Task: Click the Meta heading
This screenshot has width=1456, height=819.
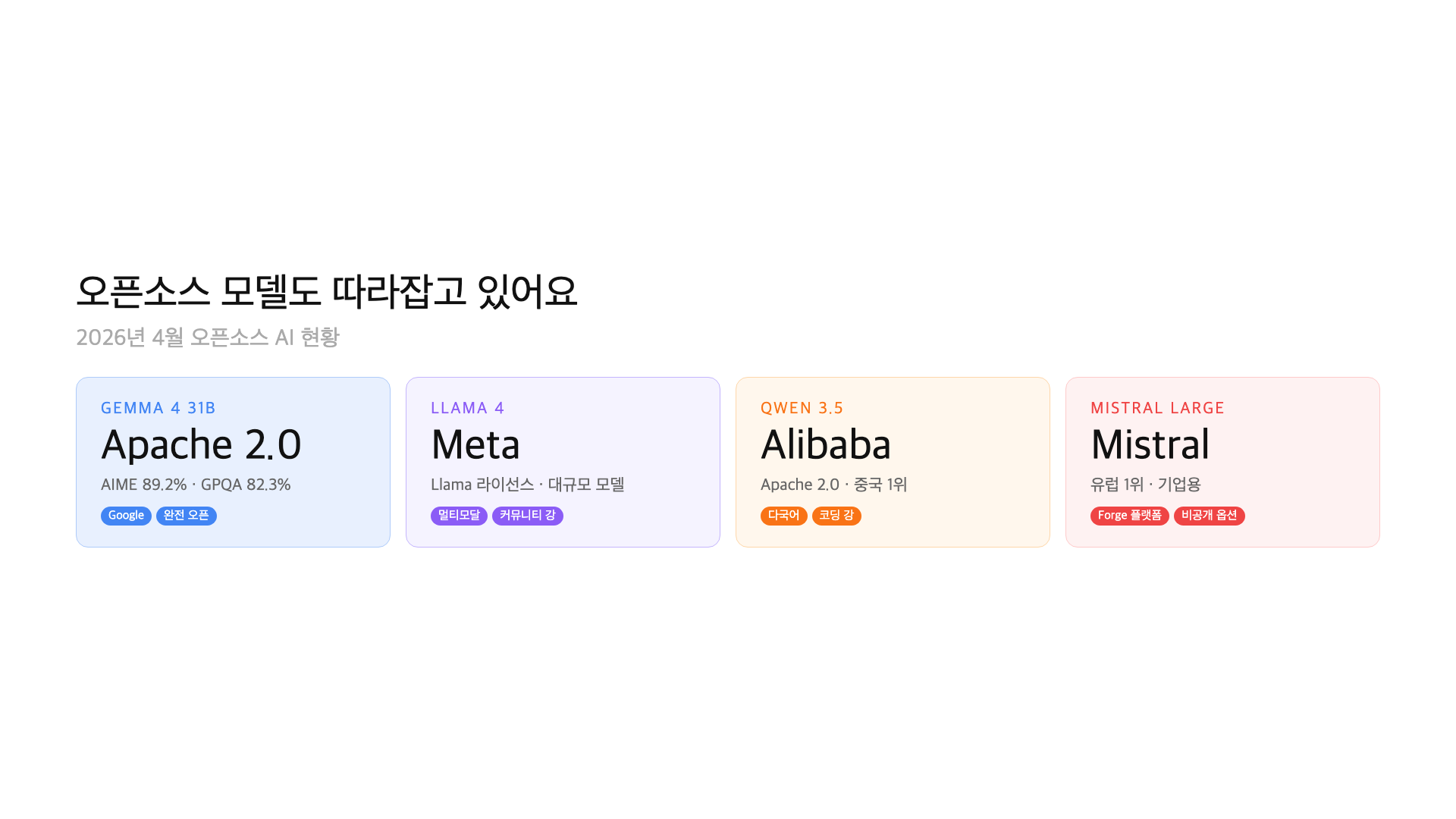Action: click(x=475, y=444)
